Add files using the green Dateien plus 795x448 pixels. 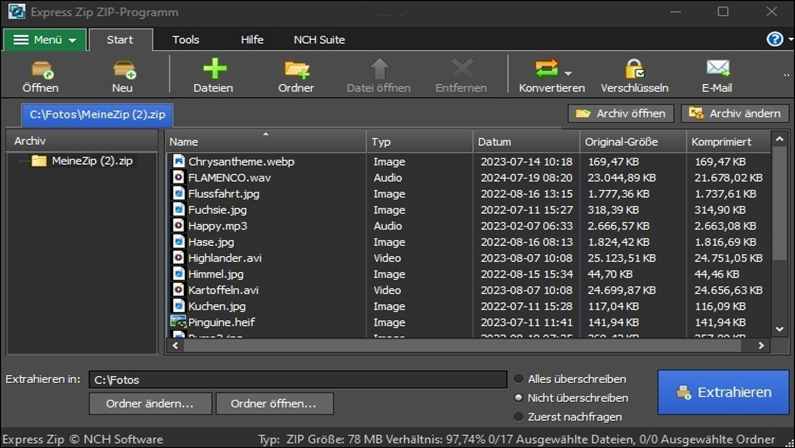(214, 69)
